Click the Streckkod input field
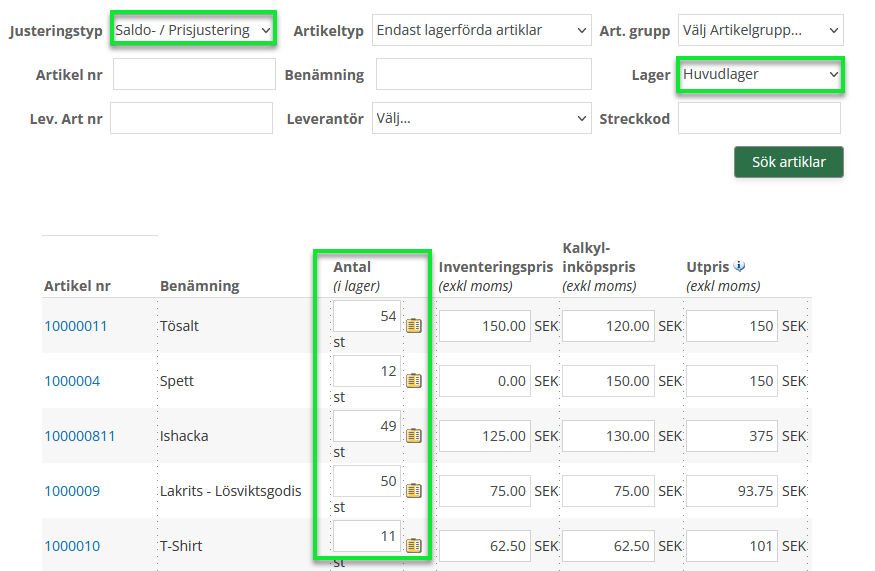Image resolution: width=875 pixels, height=571 pixels. point(759,118)
